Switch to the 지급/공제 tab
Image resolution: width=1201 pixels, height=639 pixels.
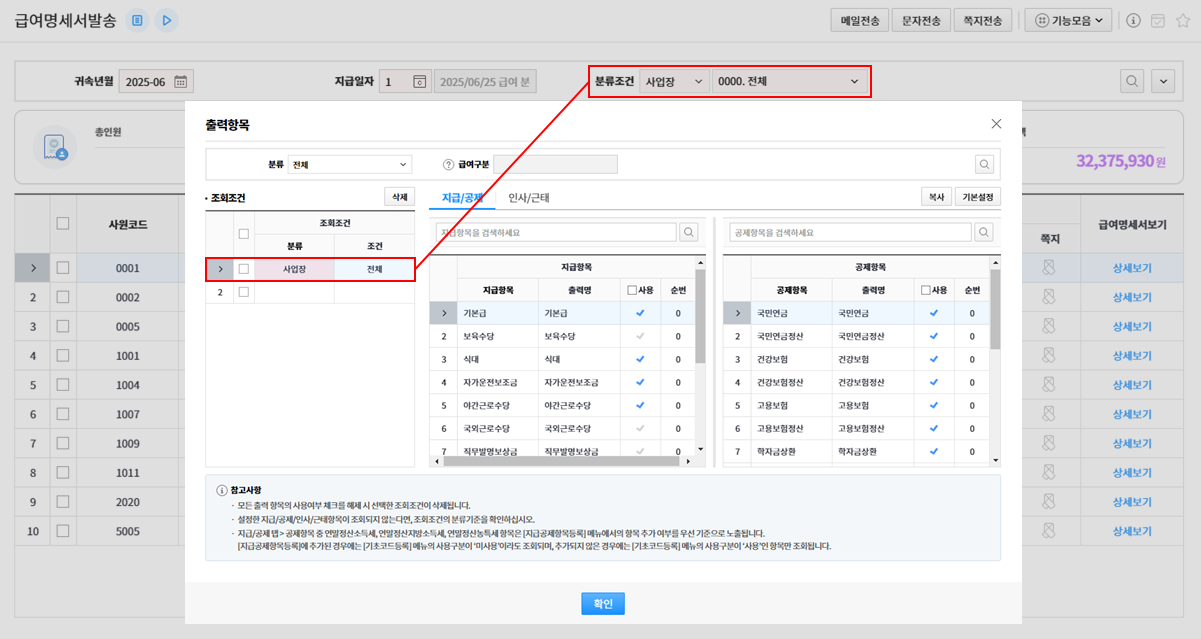[463, 197]
